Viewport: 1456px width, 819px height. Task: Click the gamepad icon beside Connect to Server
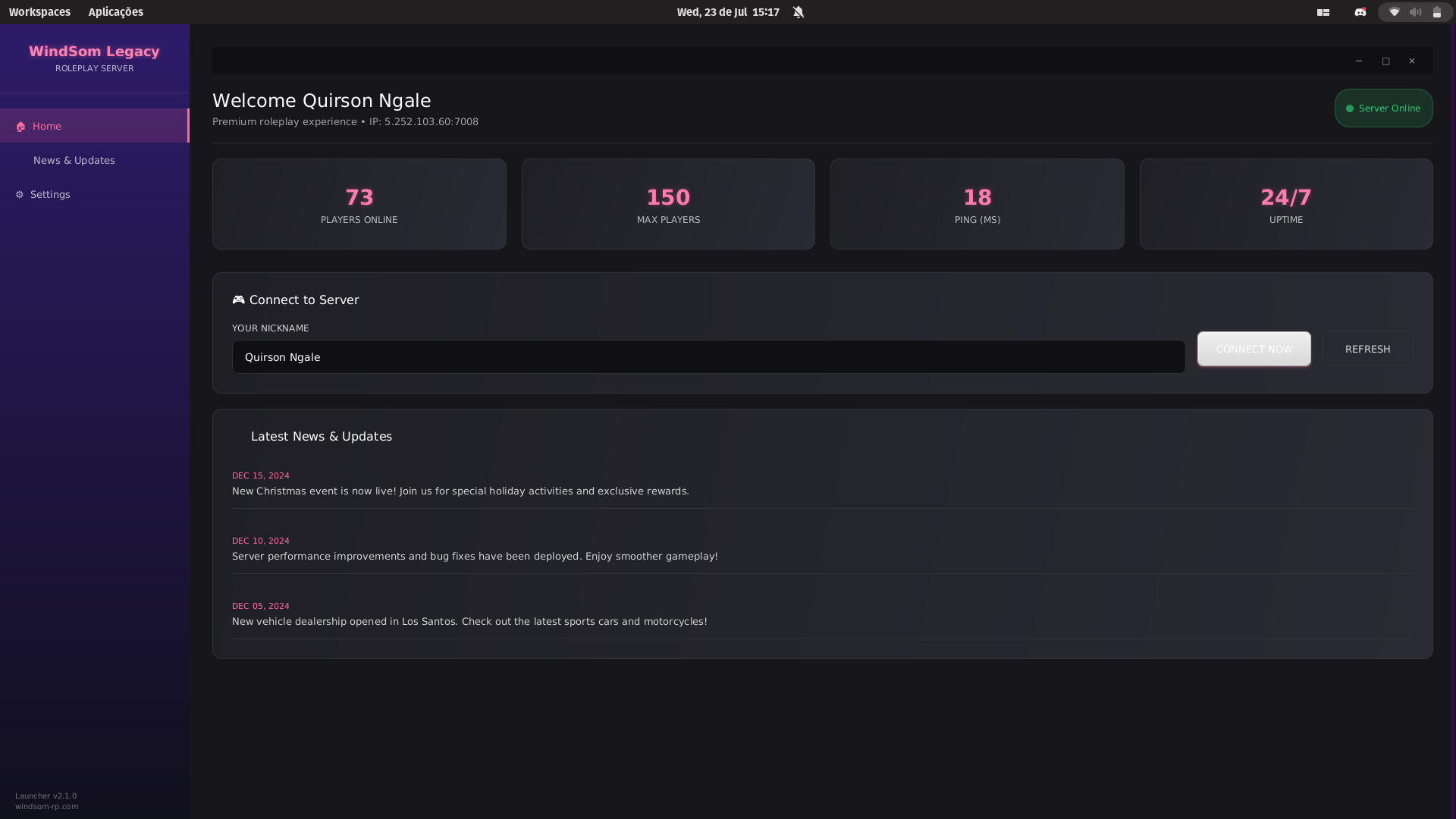(x=238, y=300)
